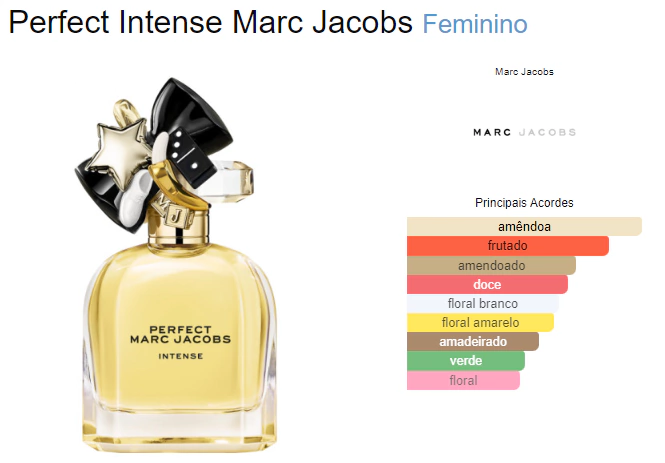Select the verde accord bar
This screenshot has width=665, height=463.
(x=466, y=361)
